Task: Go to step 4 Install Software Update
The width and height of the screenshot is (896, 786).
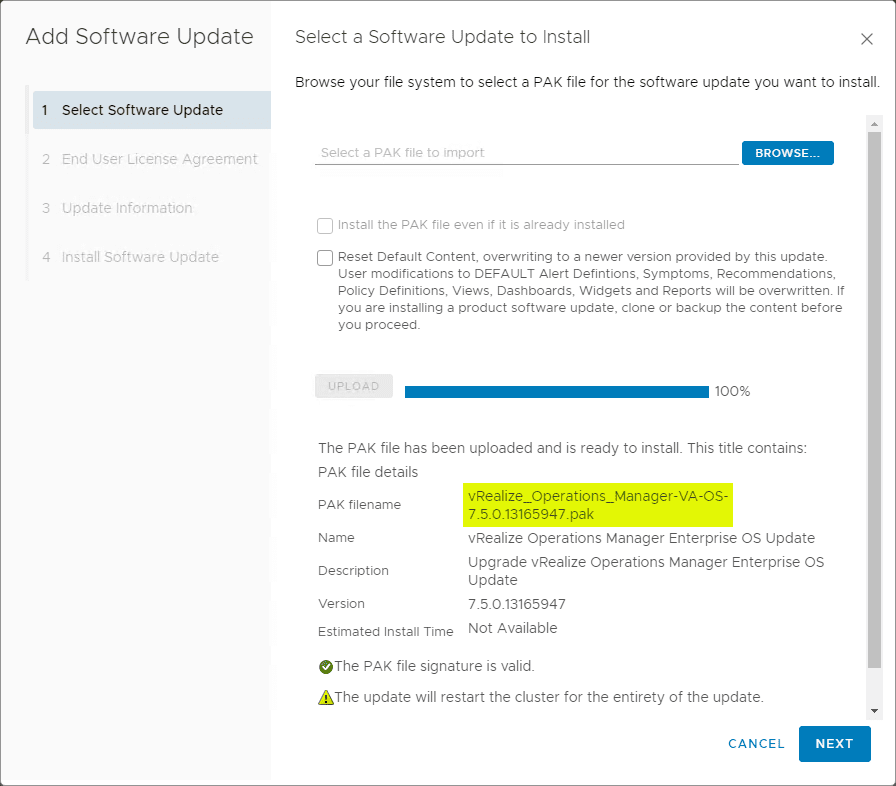Action: click(130, 257)
